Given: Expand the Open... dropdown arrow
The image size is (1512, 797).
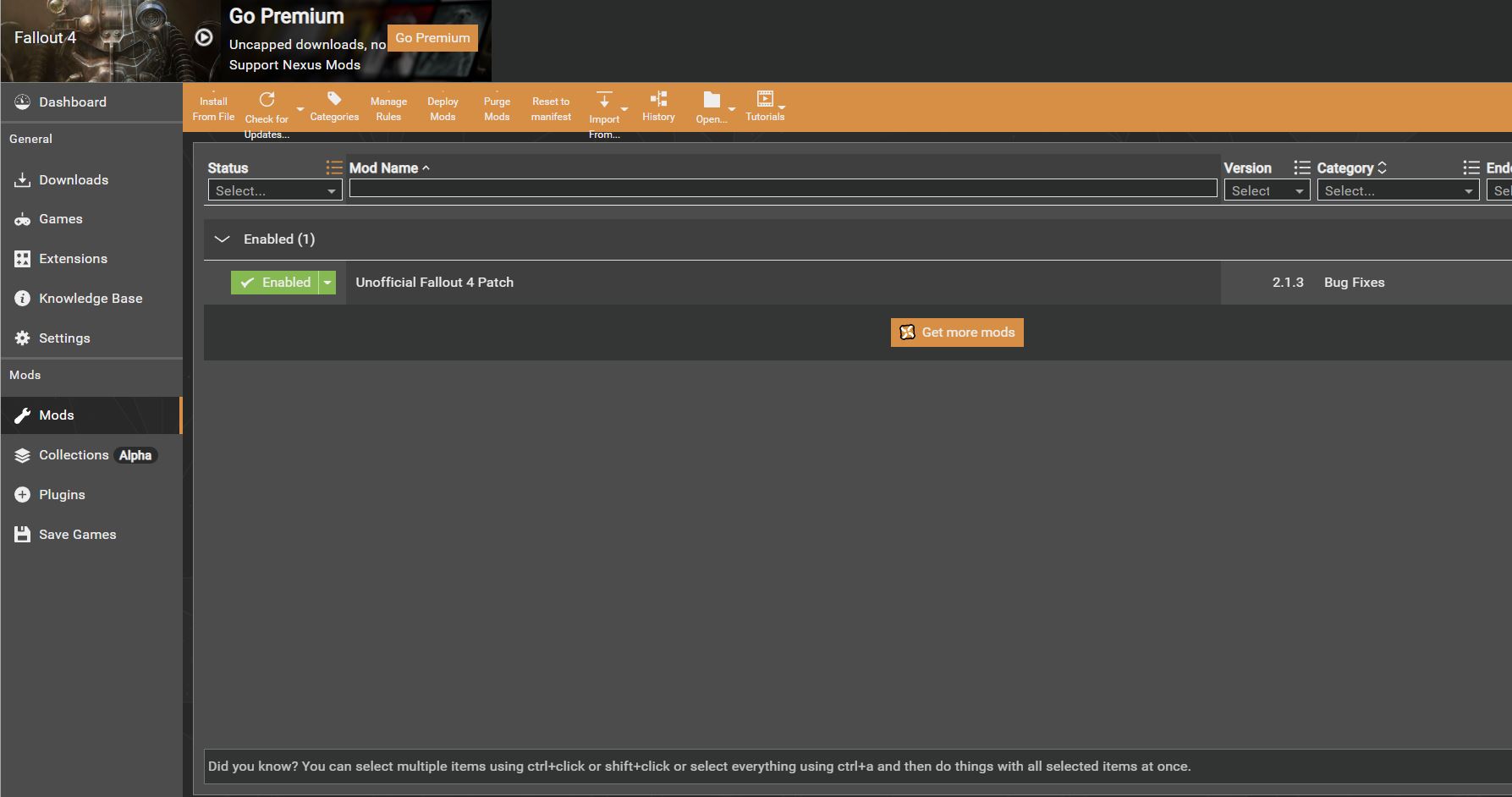Looking at the screenshot, I should click(732, 109).
